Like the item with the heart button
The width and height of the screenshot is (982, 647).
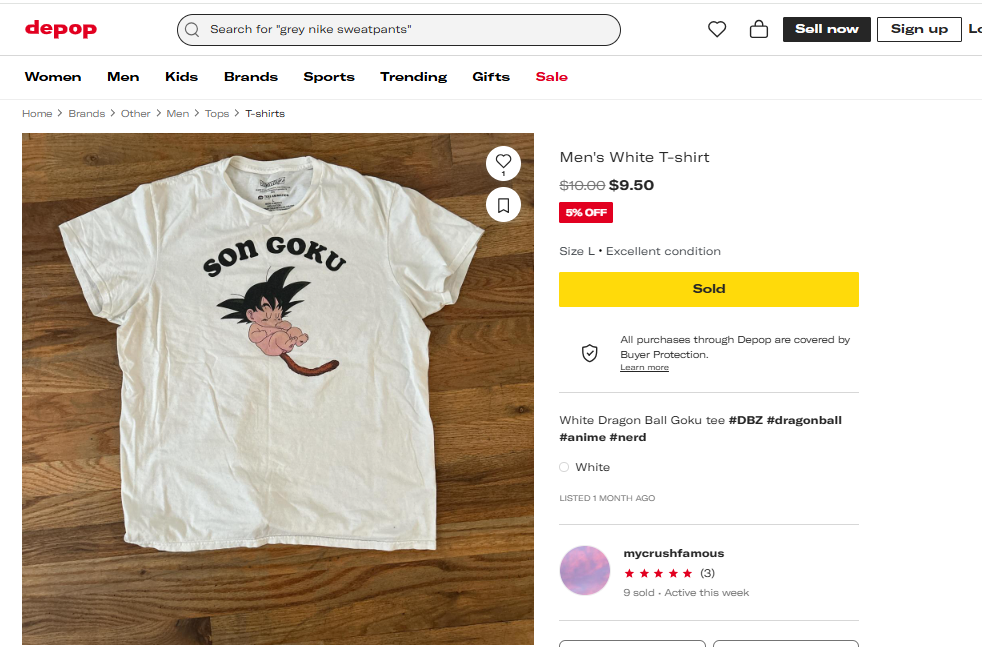[503, 161]
